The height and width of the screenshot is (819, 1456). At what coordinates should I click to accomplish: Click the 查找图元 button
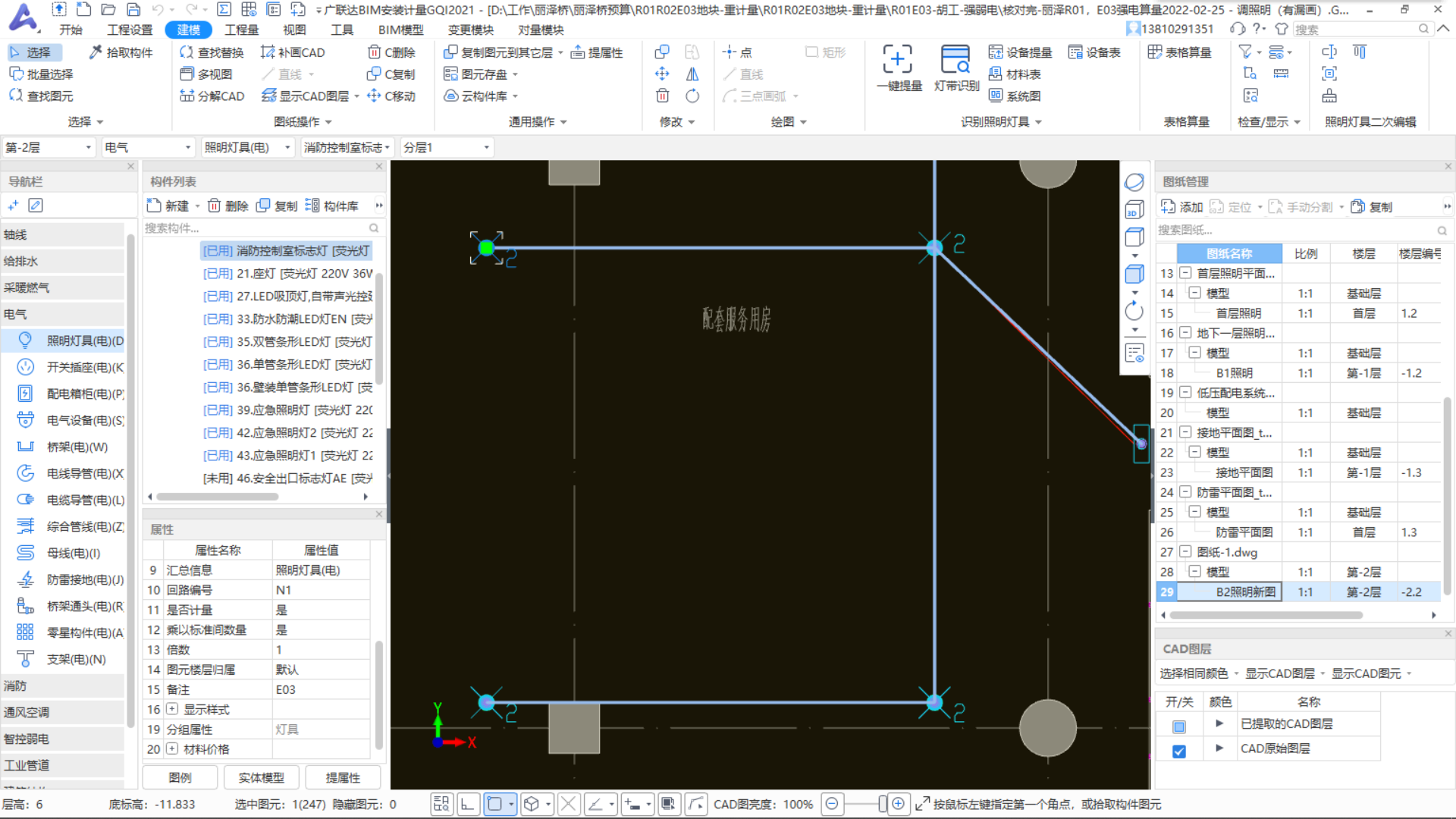[x=41, y=96]
